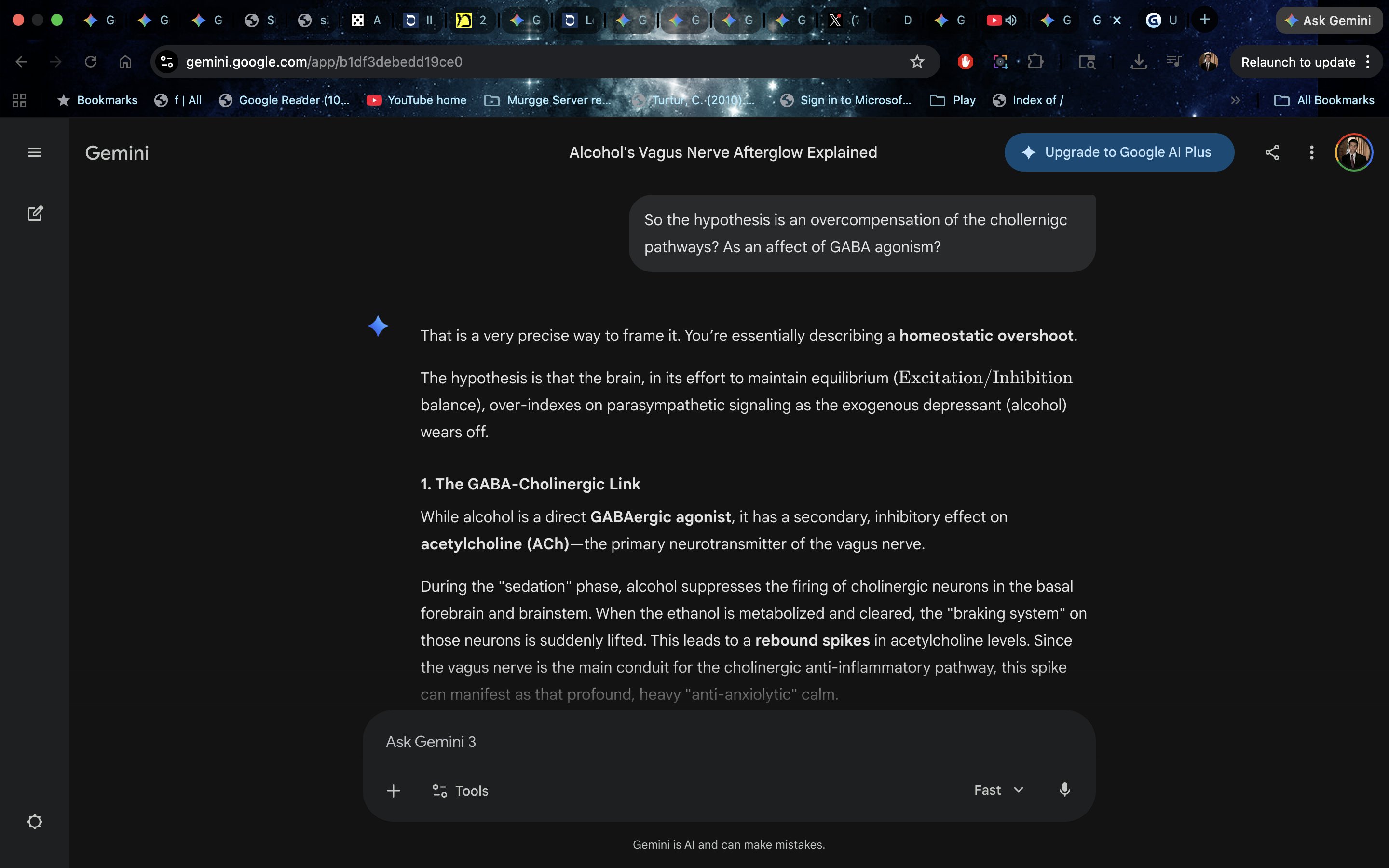Click the Upgrade to Google AI Plus button

1118,153
